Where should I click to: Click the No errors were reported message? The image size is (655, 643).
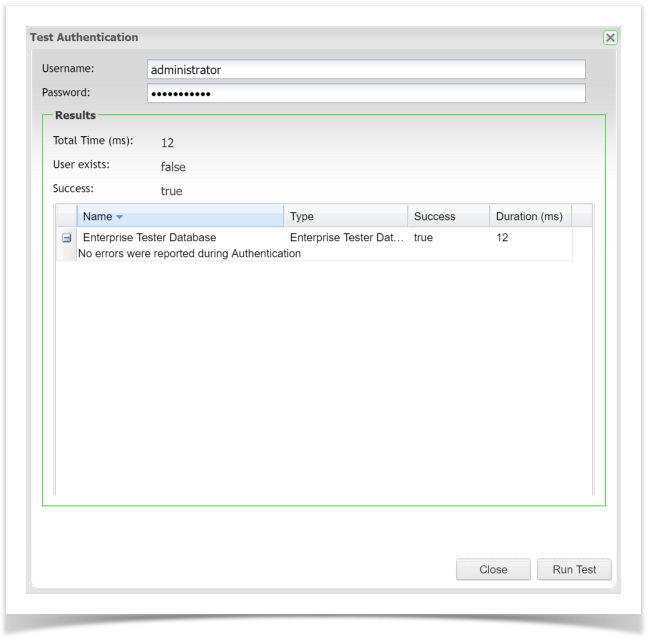[190, 253]
